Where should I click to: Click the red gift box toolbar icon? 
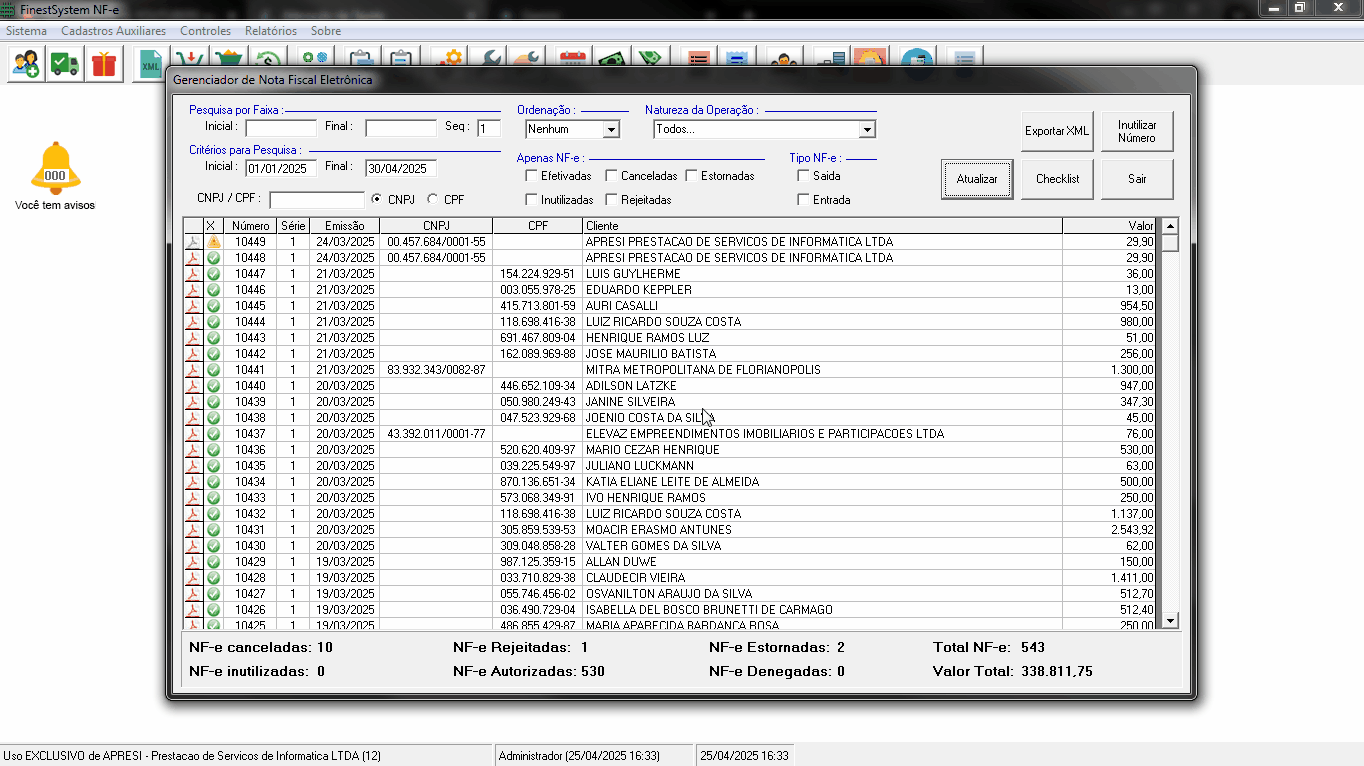click(x=104, y=65)
